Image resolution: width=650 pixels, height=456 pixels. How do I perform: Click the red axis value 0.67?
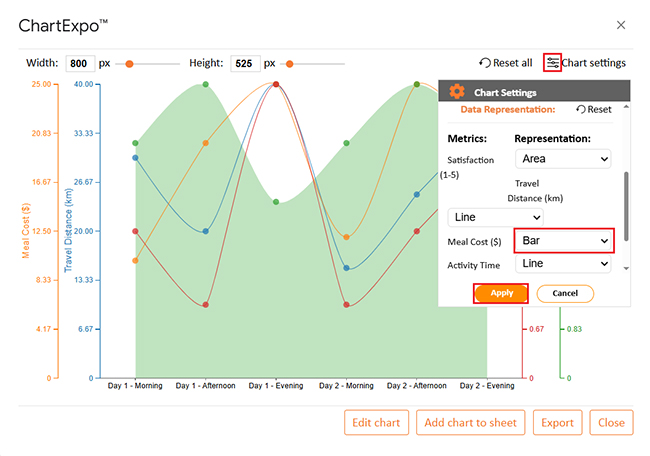pyautogui.click(x=536, y=329)
